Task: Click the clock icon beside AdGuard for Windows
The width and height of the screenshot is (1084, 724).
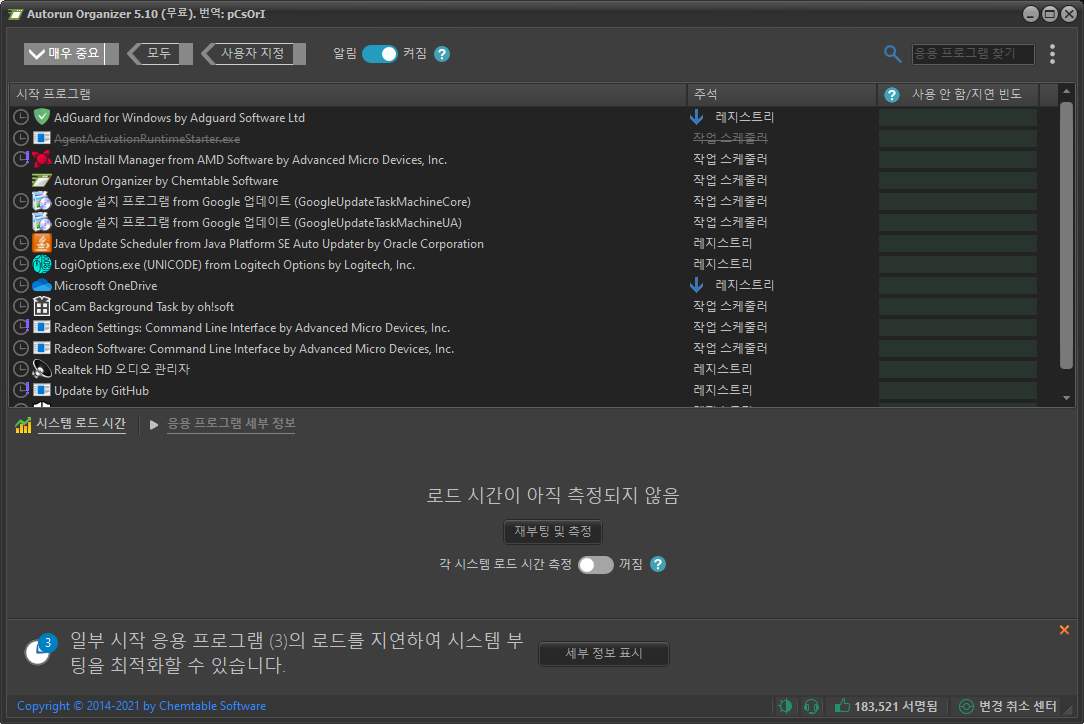Action: pyautogui.click(x=21, y=117)
